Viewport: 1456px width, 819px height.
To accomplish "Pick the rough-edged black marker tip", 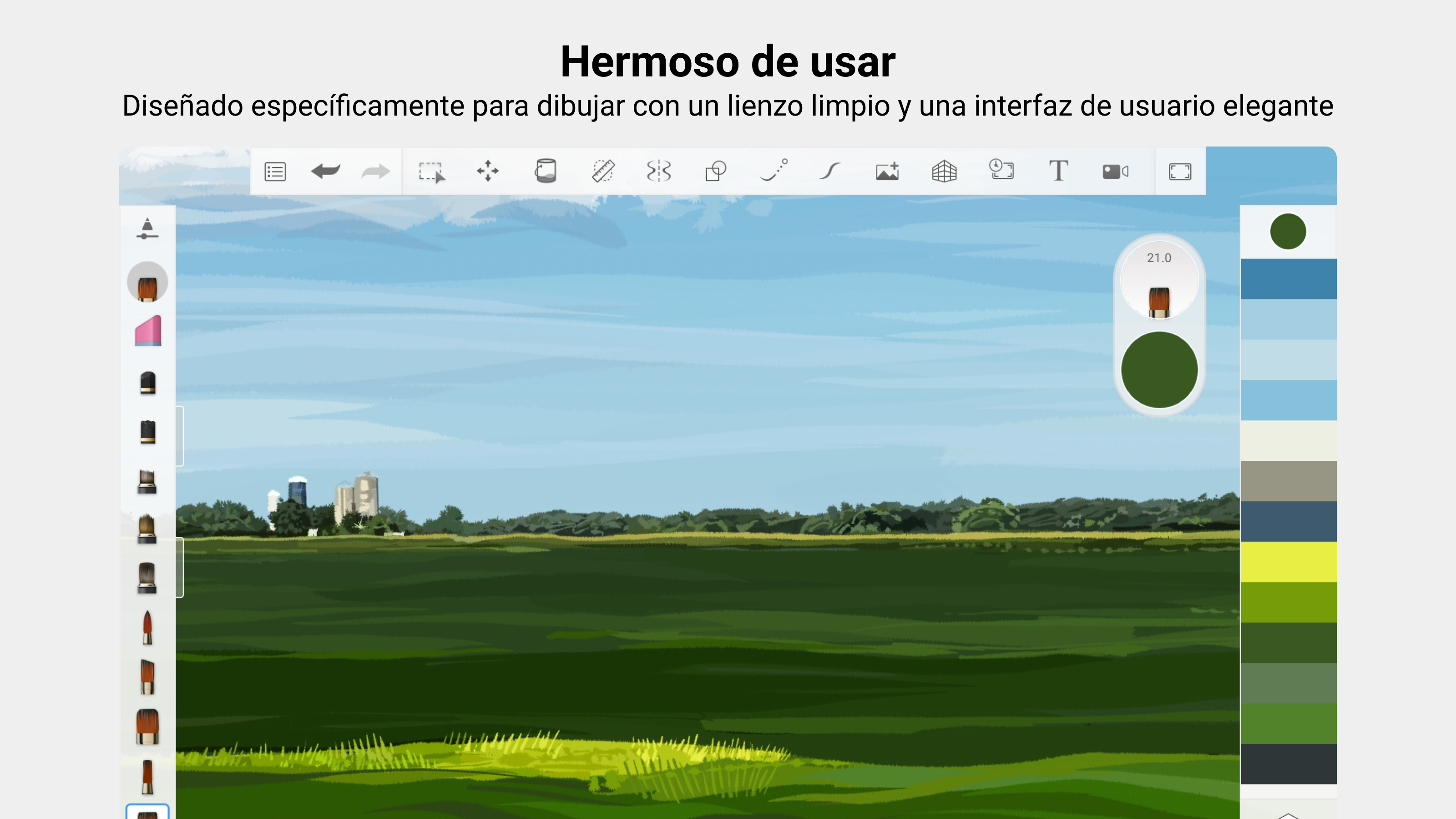I will point(147,432).
